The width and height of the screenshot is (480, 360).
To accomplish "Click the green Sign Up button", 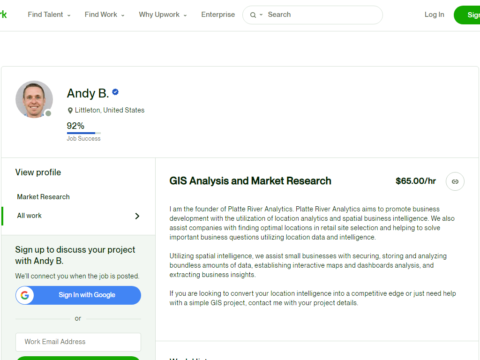I will point(467,15).
